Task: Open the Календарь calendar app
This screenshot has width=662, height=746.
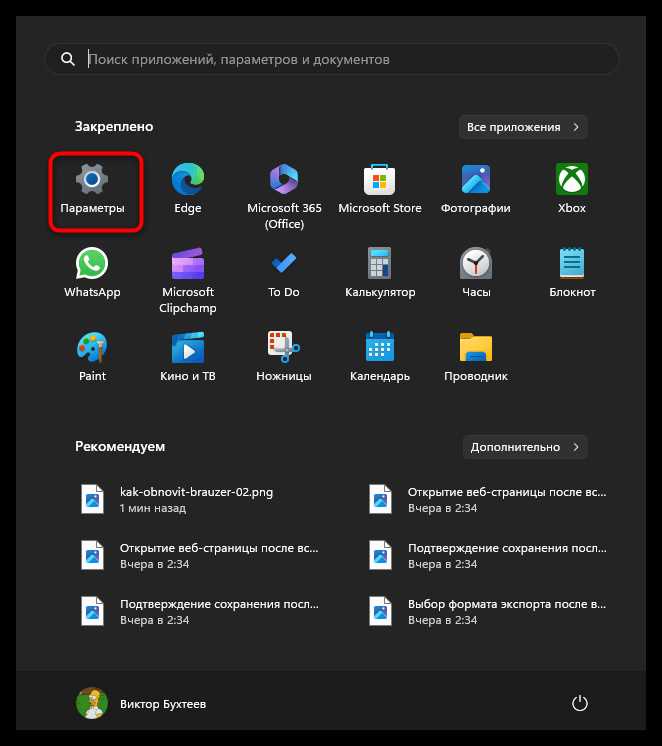Action: pos(380,357)
